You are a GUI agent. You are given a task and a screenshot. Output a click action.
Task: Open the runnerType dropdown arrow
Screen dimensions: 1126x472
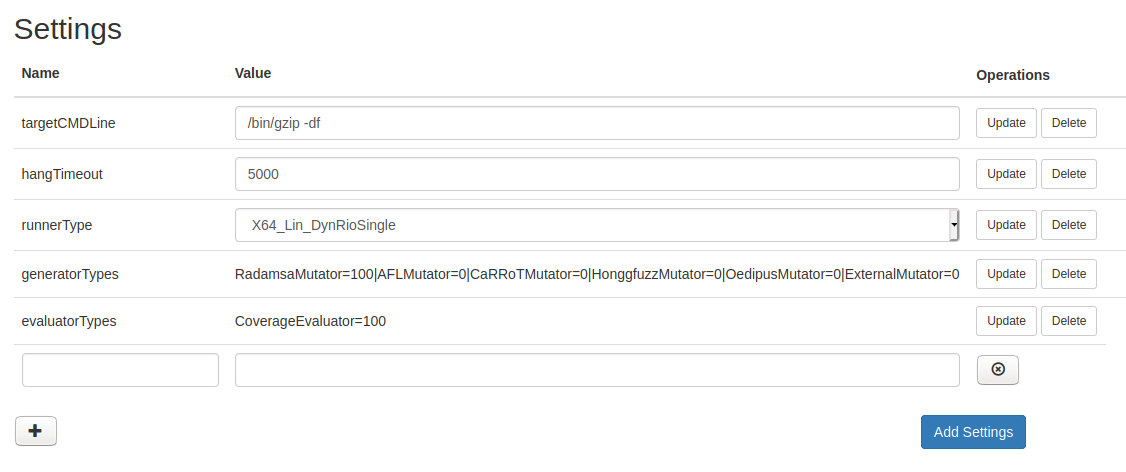(954, 225)
